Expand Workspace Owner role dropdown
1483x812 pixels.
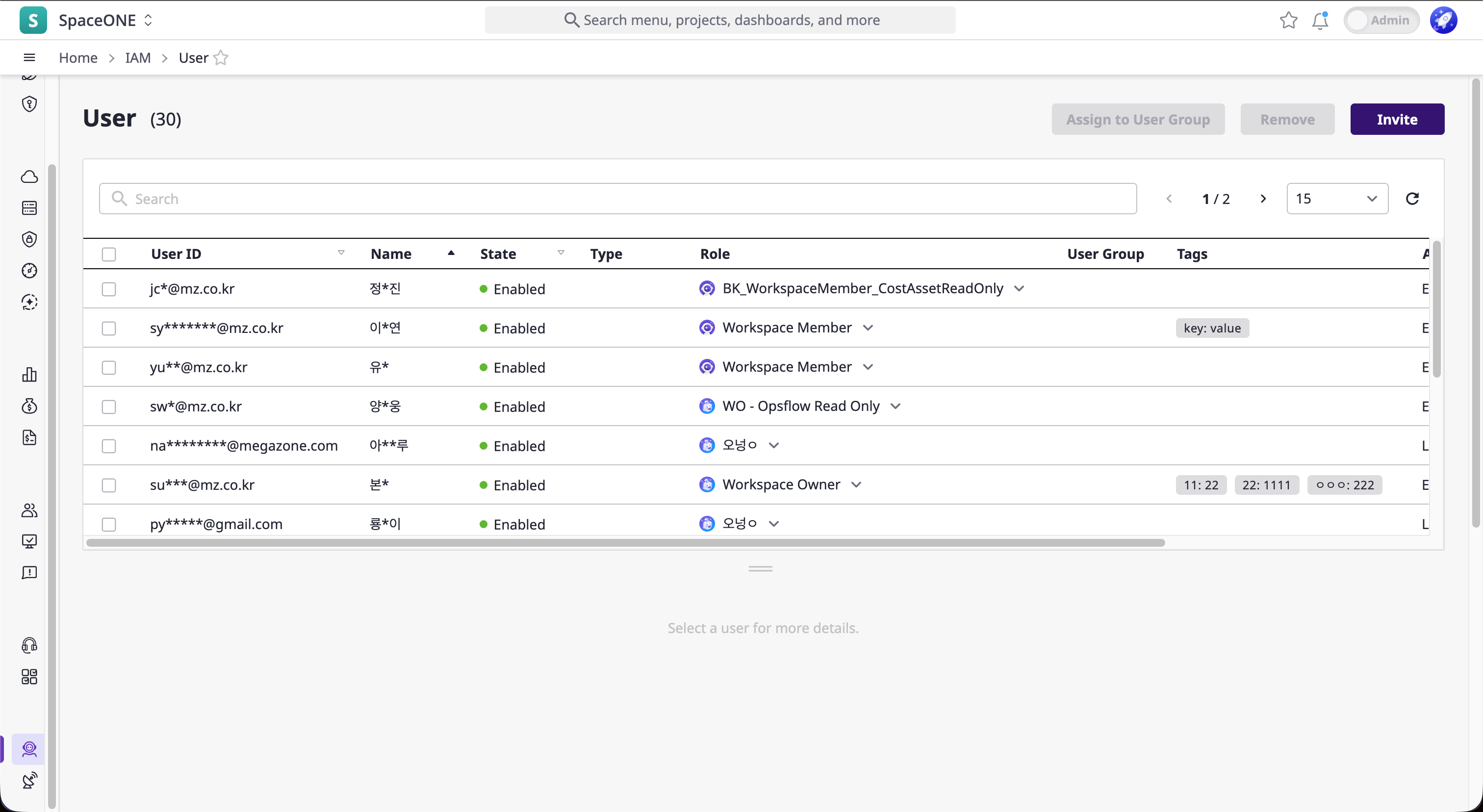tap(857, 484)
